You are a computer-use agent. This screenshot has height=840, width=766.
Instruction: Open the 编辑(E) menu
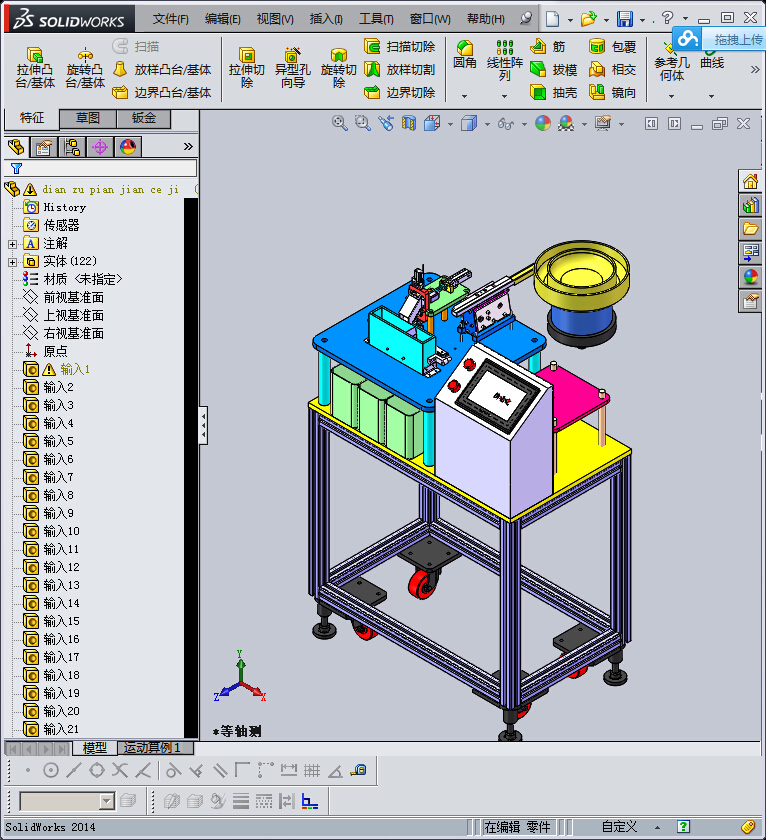[223, 19]
